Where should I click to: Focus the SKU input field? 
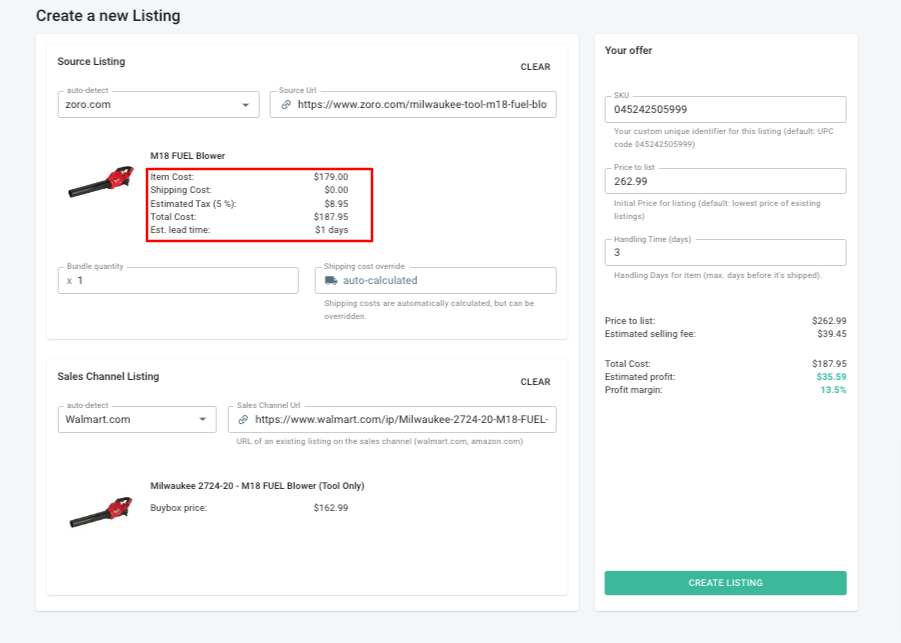point(725,110)
